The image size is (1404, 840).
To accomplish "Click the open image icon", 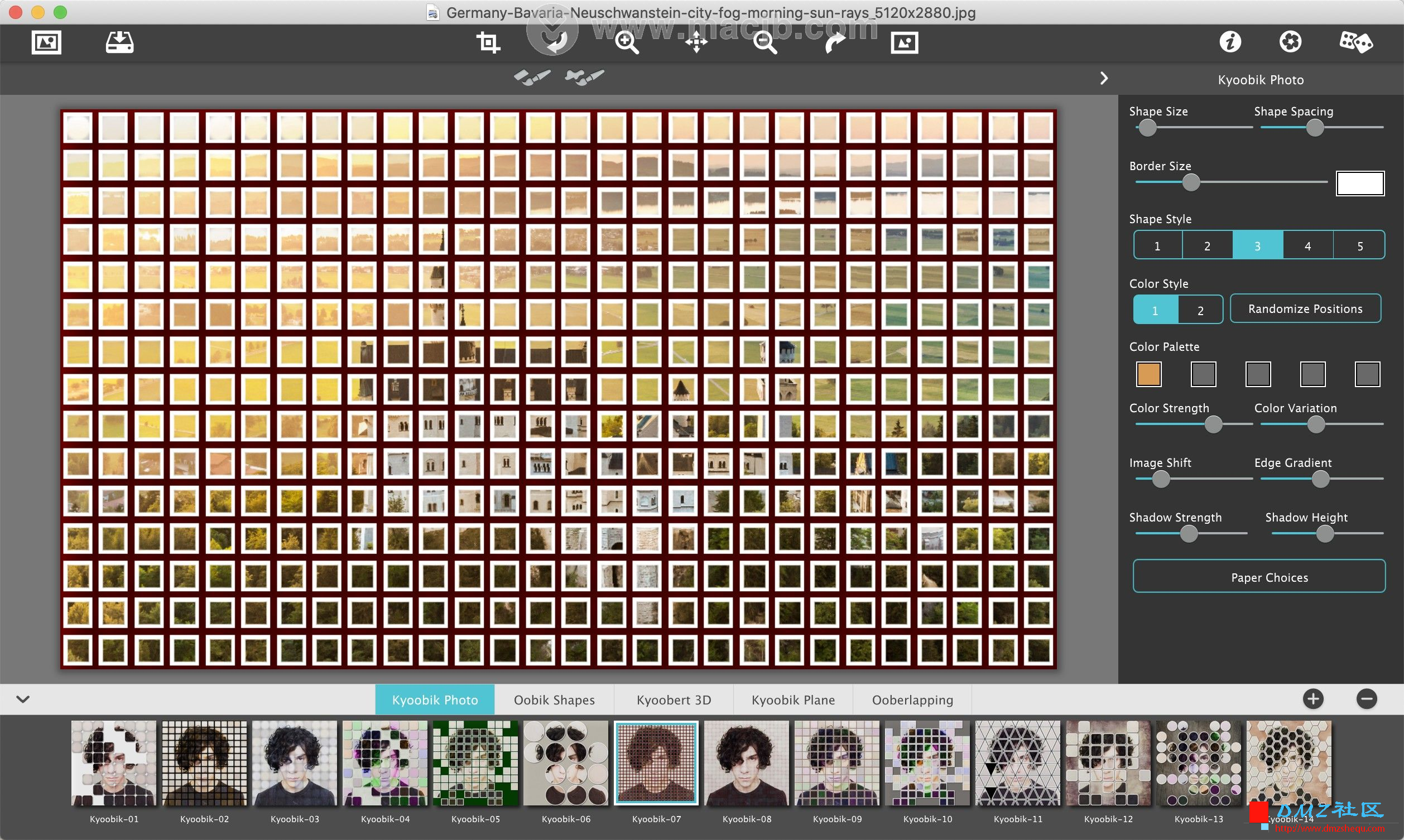I will pyautogui.click(x=46, y=42).
